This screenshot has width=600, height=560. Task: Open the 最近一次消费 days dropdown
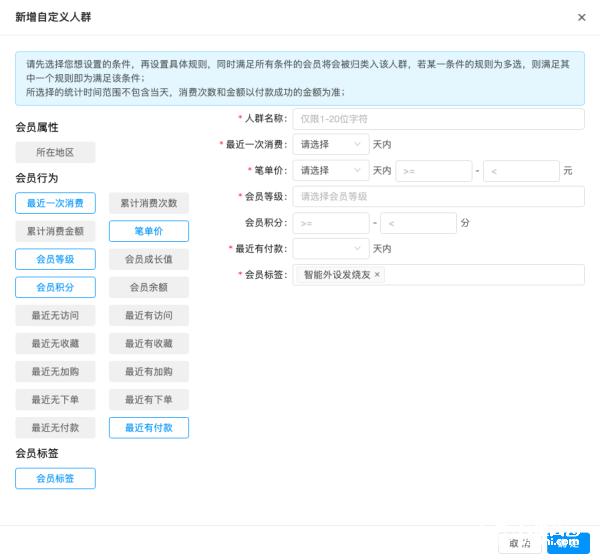330,144
